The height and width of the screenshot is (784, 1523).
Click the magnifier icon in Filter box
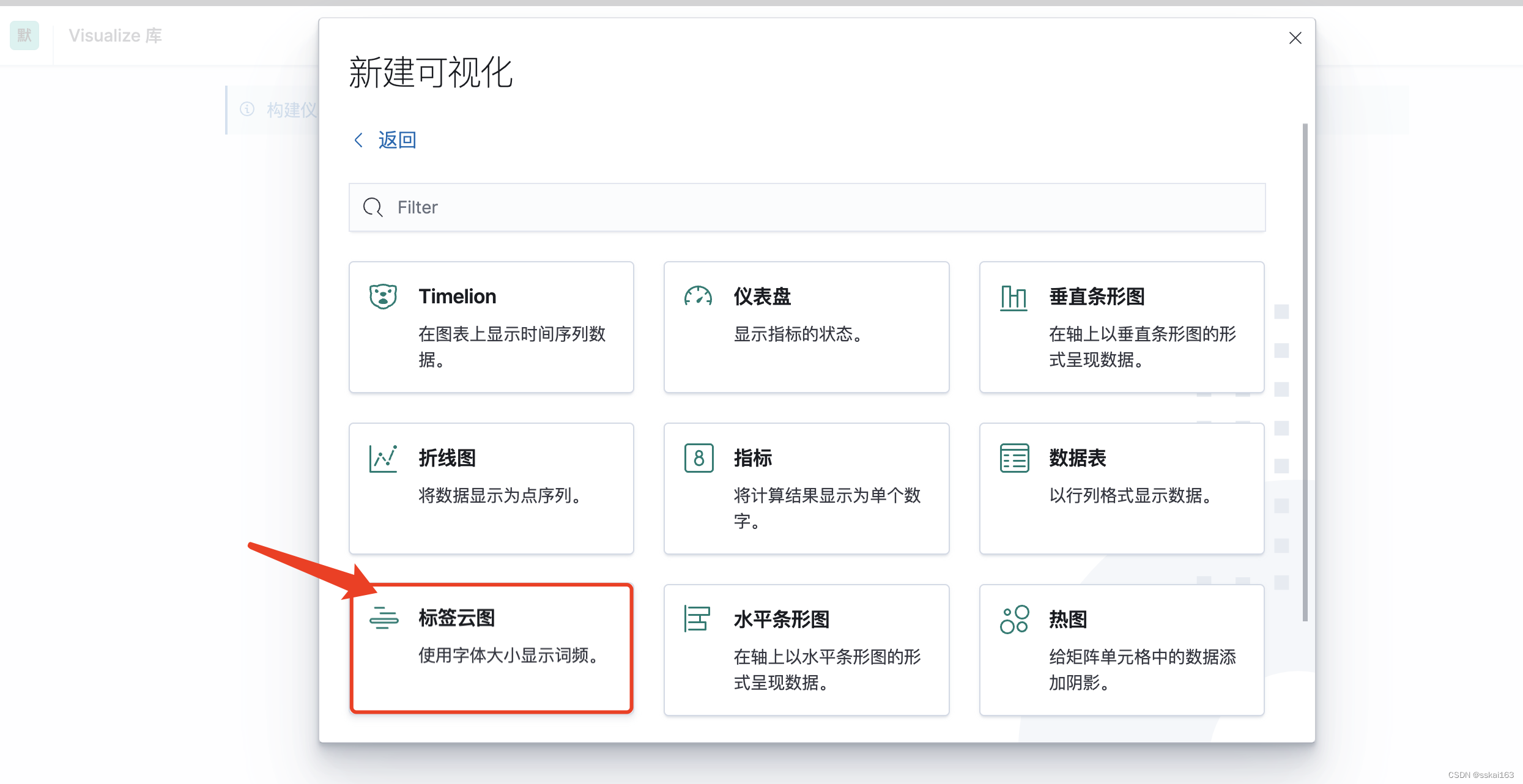pos(372,207)
